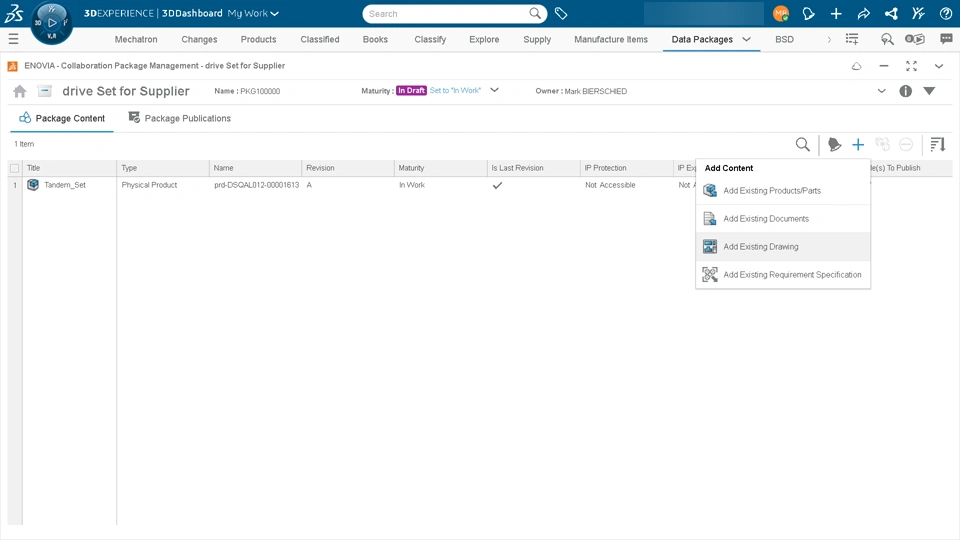Open the Changes tab
960x540 pixels.
pos(199,39)
